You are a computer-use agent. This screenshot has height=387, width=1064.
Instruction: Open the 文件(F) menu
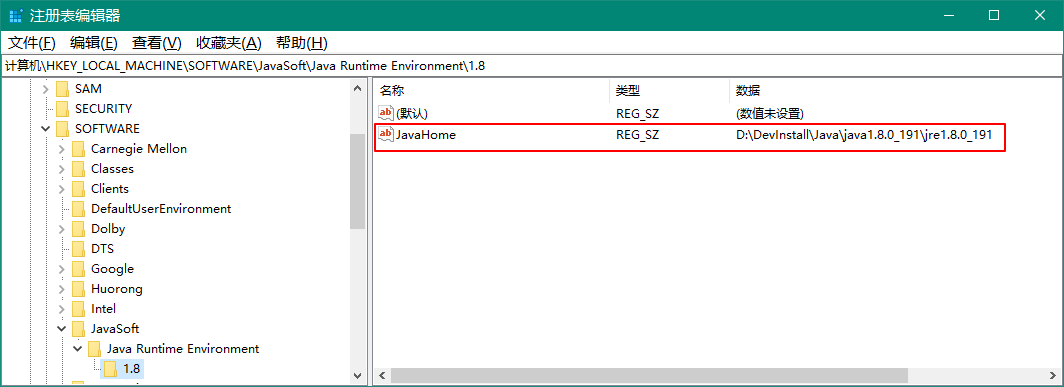click(x=31, y=43)
